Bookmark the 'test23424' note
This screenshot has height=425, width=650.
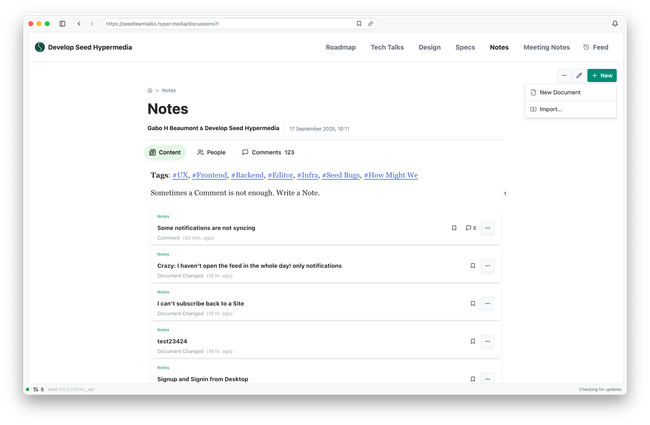[473, 341]
